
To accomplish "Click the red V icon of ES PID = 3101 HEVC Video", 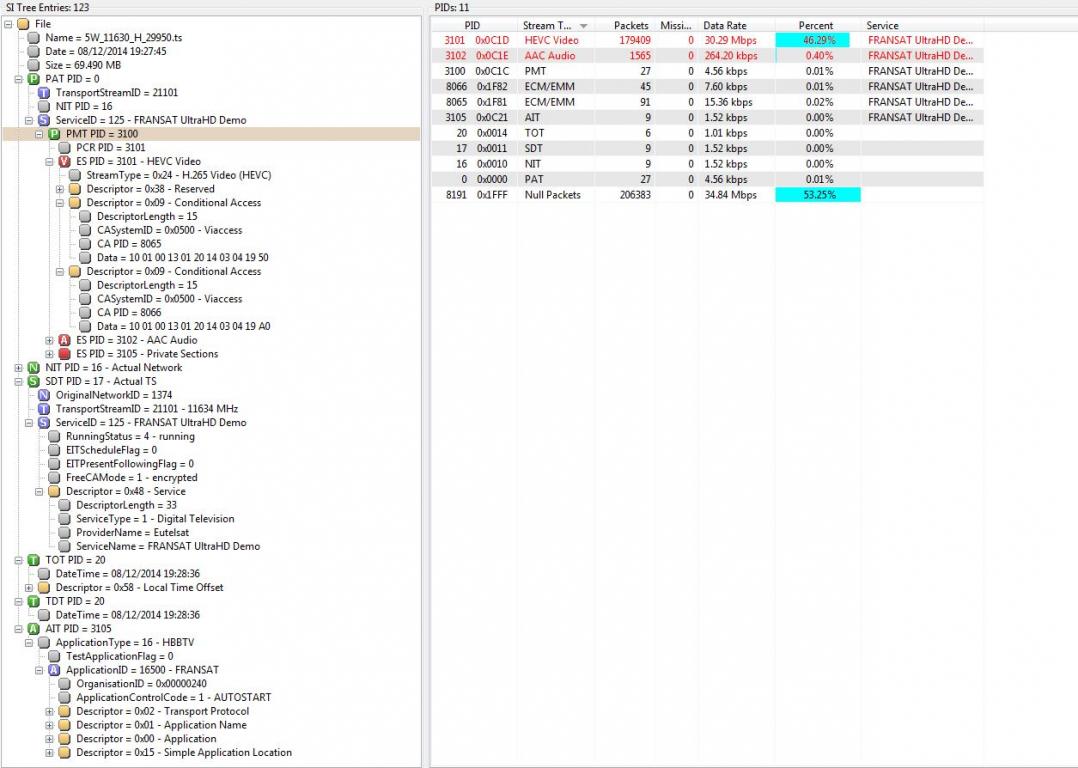I will click(64, 162).
